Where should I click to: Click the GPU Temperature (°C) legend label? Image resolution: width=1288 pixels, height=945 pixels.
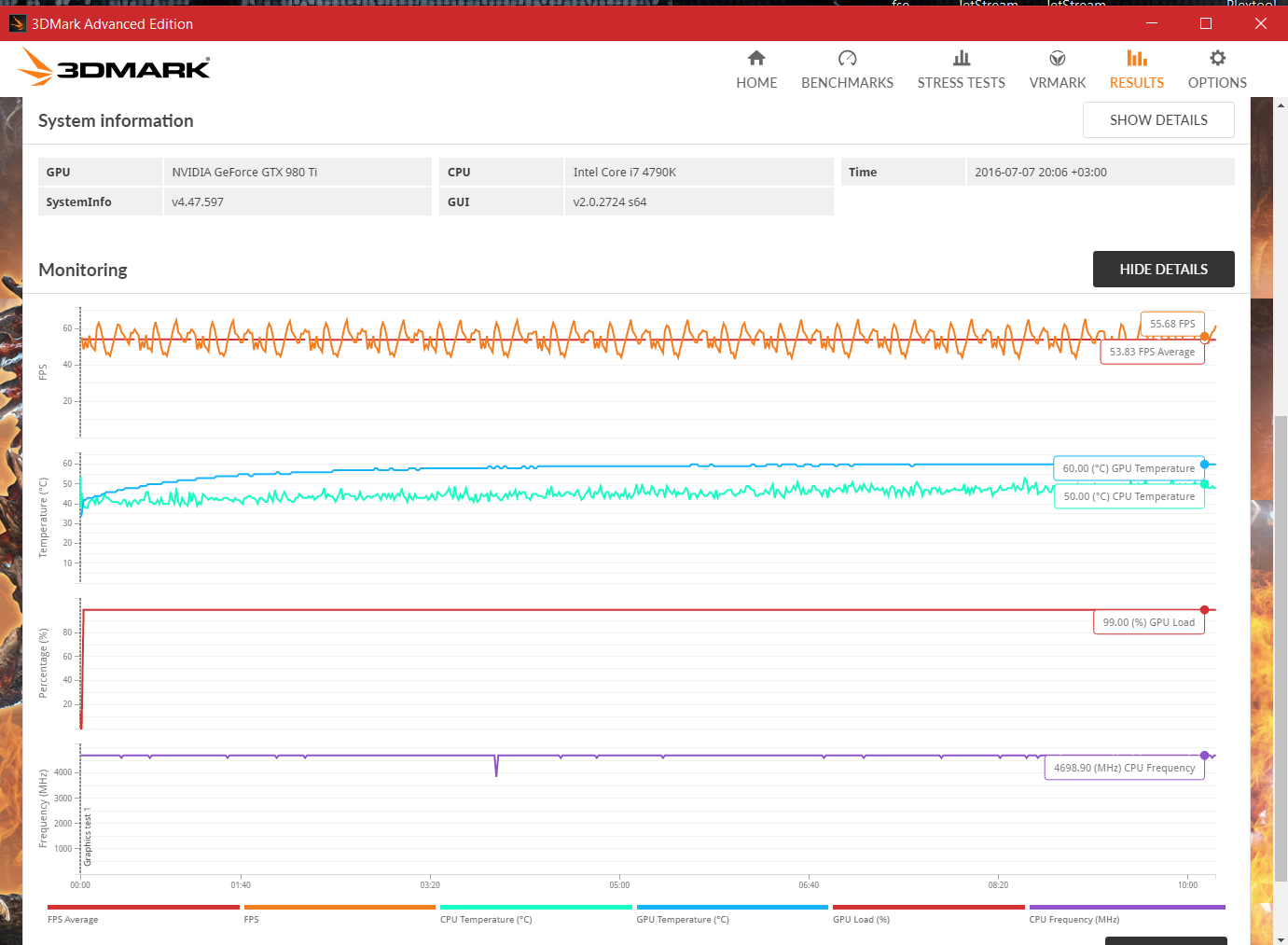click(683, 920)
